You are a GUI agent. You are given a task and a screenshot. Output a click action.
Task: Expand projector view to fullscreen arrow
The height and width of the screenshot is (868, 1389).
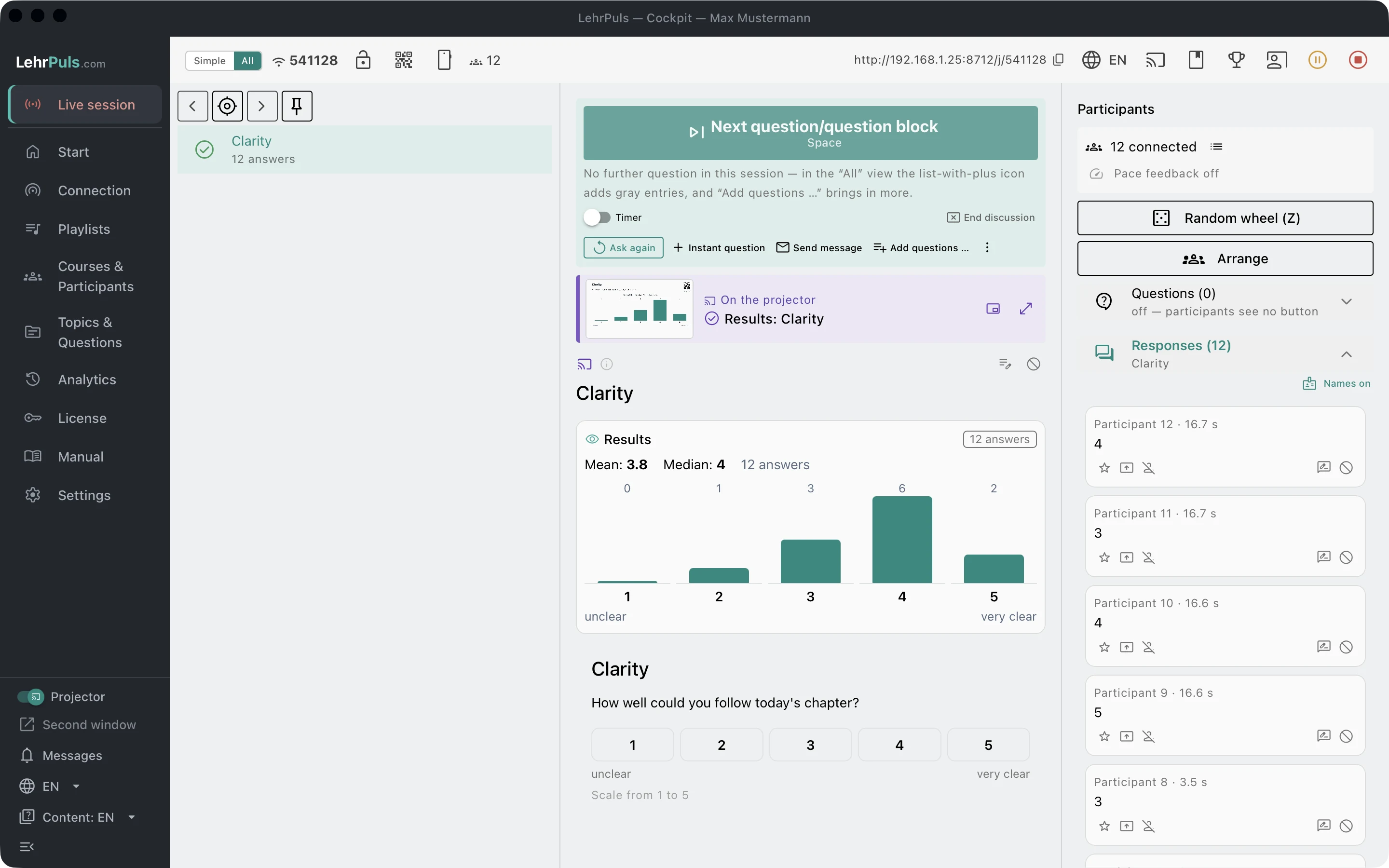coord(1026,309)
